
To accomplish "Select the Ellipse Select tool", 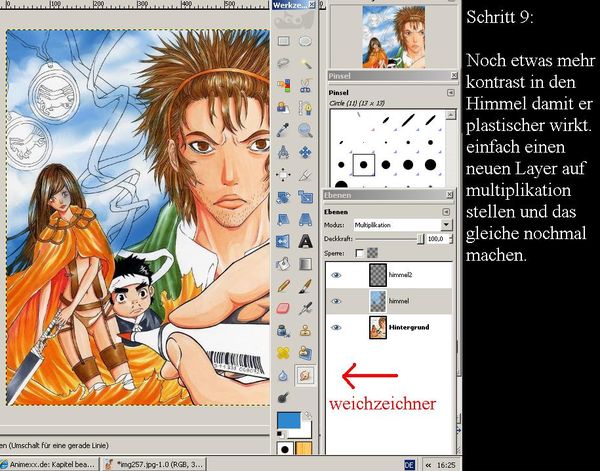I will coord(305,41).
